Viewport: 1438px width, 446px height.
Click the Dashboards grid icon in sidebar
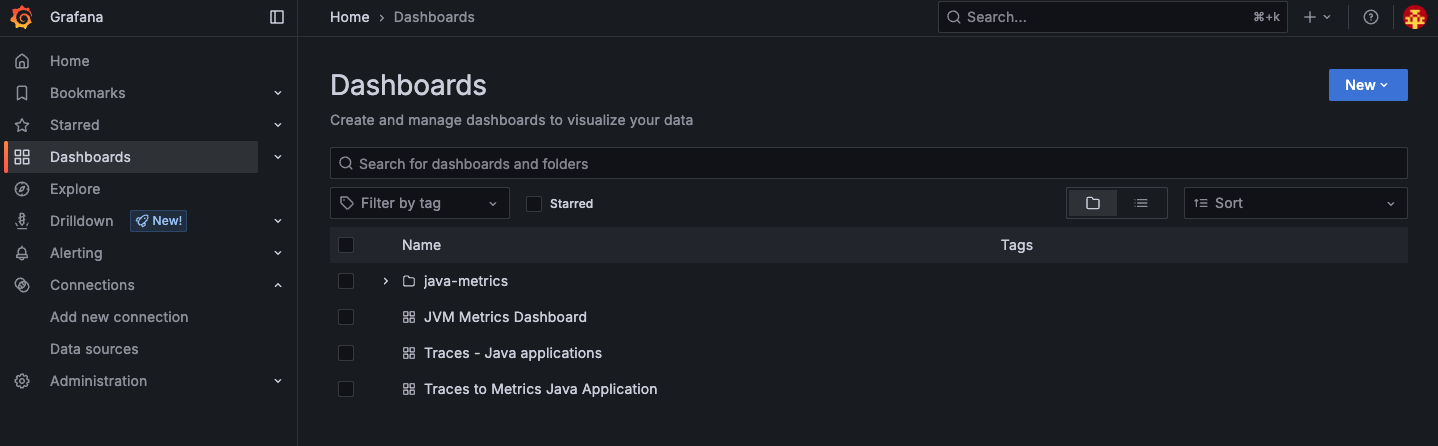(22, 157)
